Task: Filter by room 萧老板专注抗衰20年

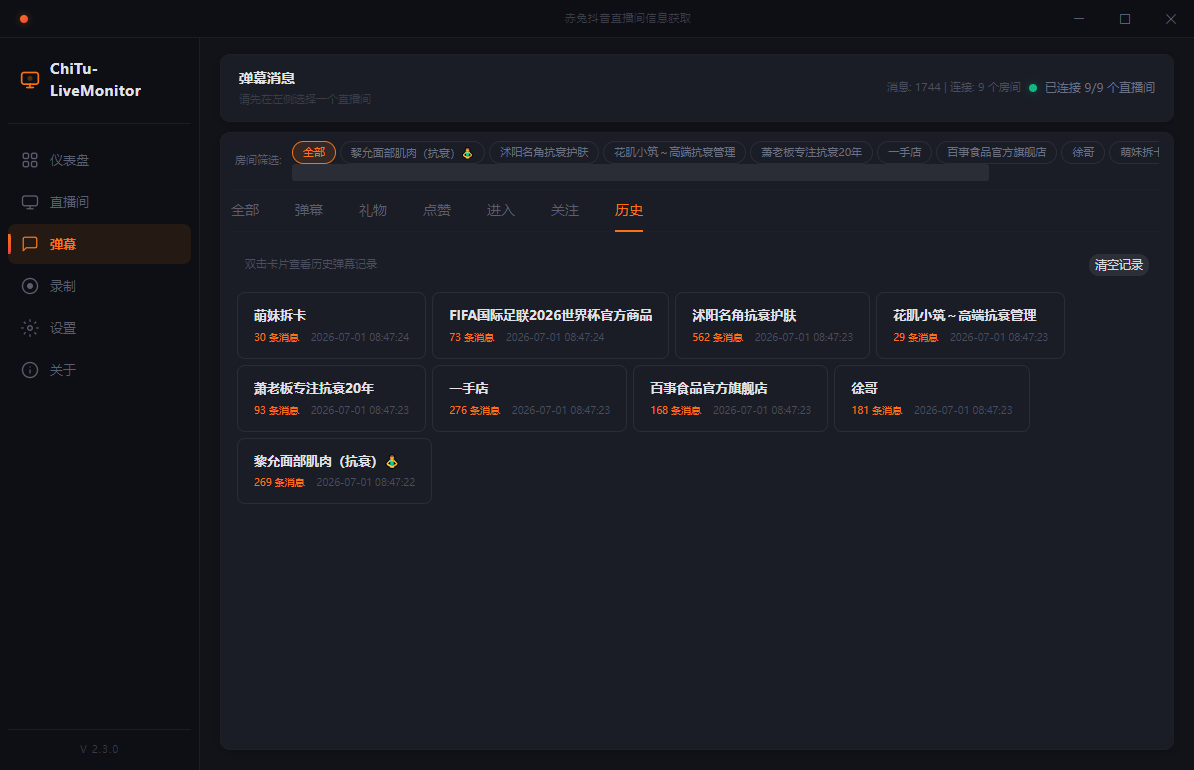Action: tap(812, 152)
